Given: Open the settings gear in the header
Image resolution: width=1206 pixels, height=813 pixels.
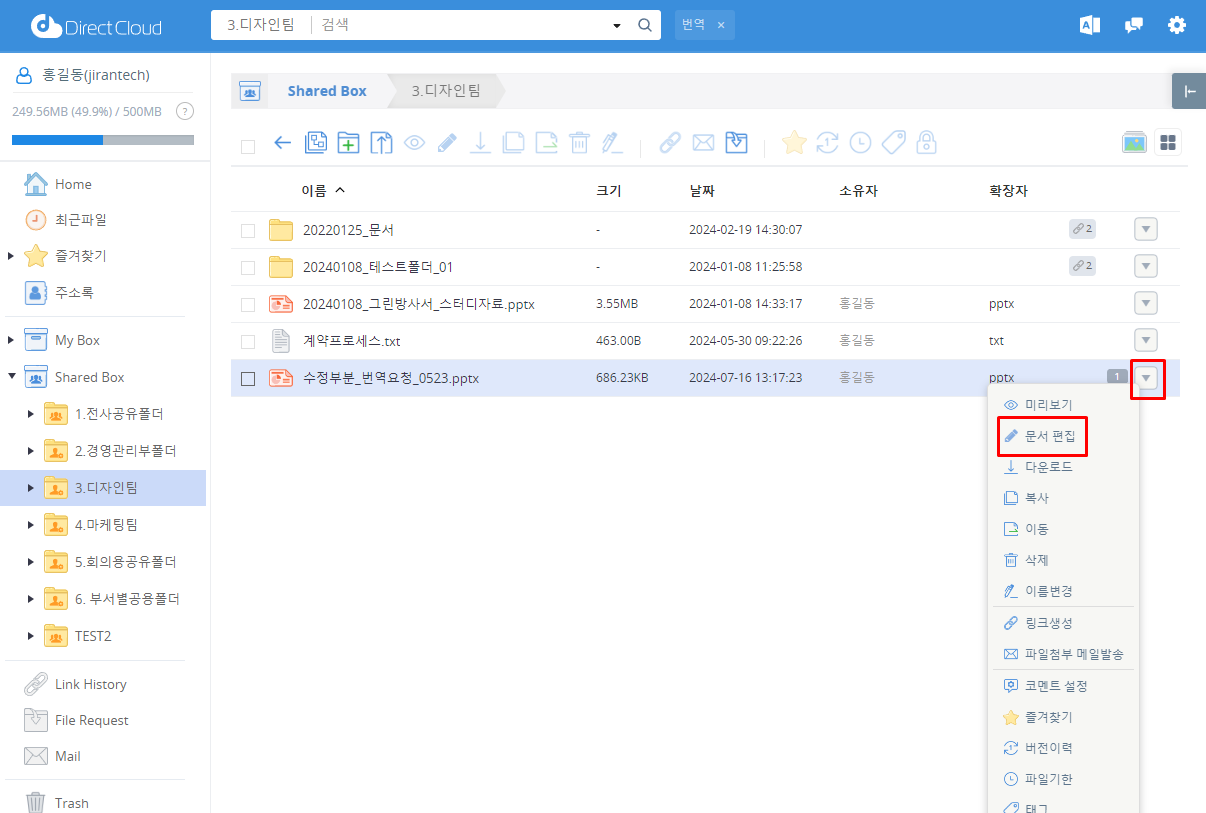Looking at the screenshot, I should click(1177, 26).
